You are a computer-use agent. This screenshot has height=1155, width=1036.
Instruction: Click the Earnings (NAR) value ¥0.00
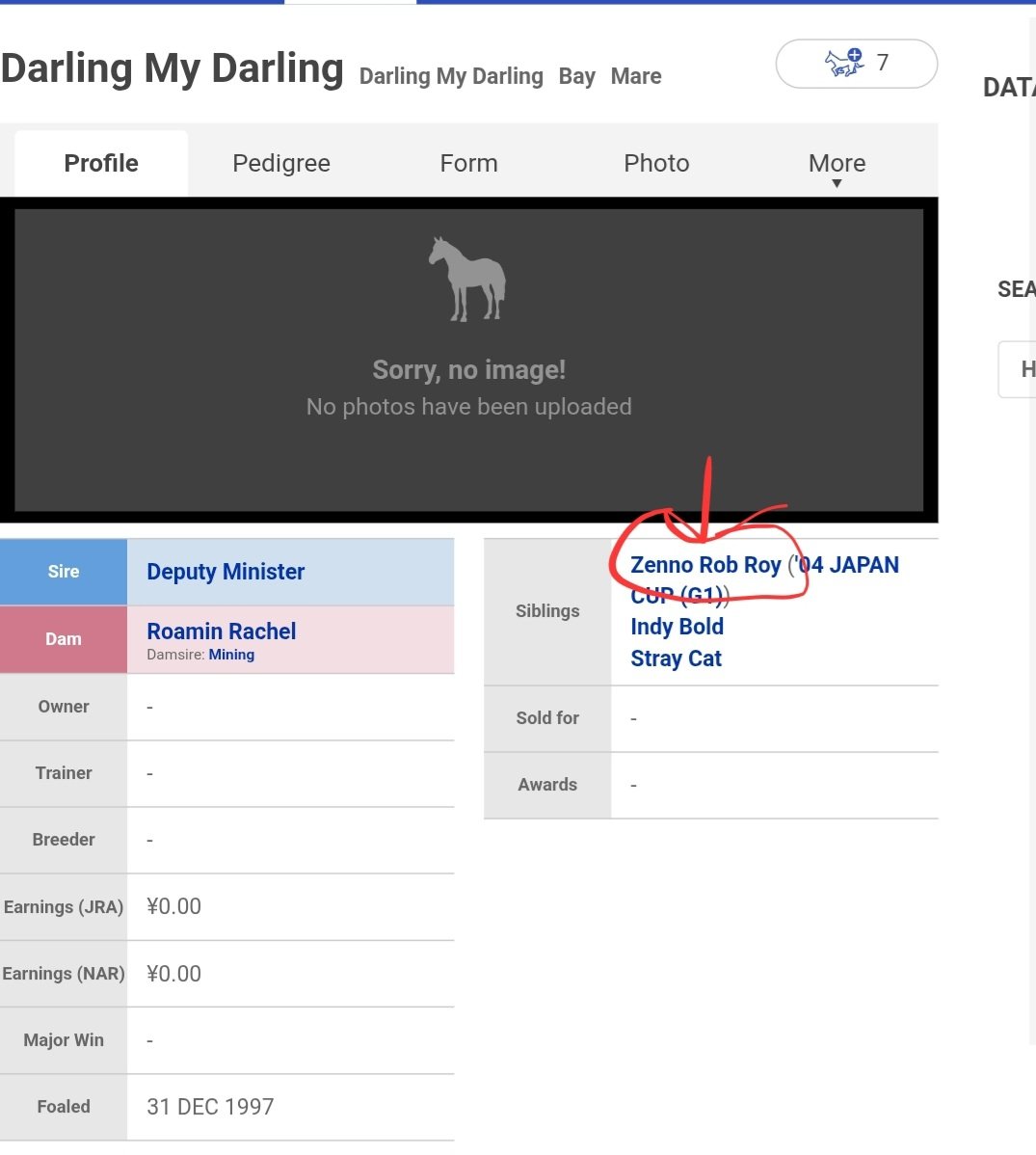[x=173, y=974]
